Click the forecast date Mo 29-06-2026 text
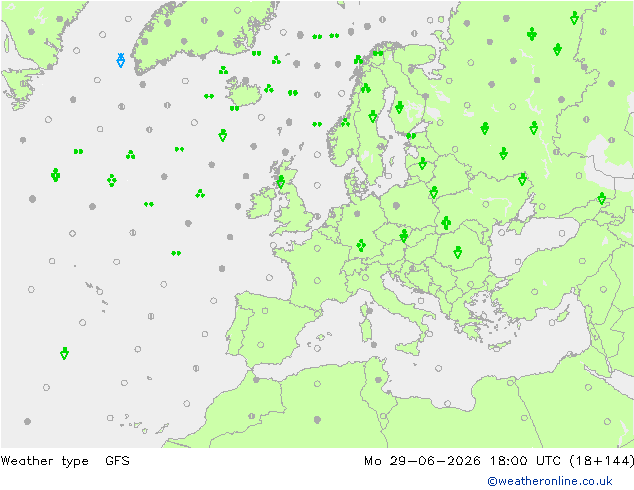634x490 pixels. pos(422,460)
